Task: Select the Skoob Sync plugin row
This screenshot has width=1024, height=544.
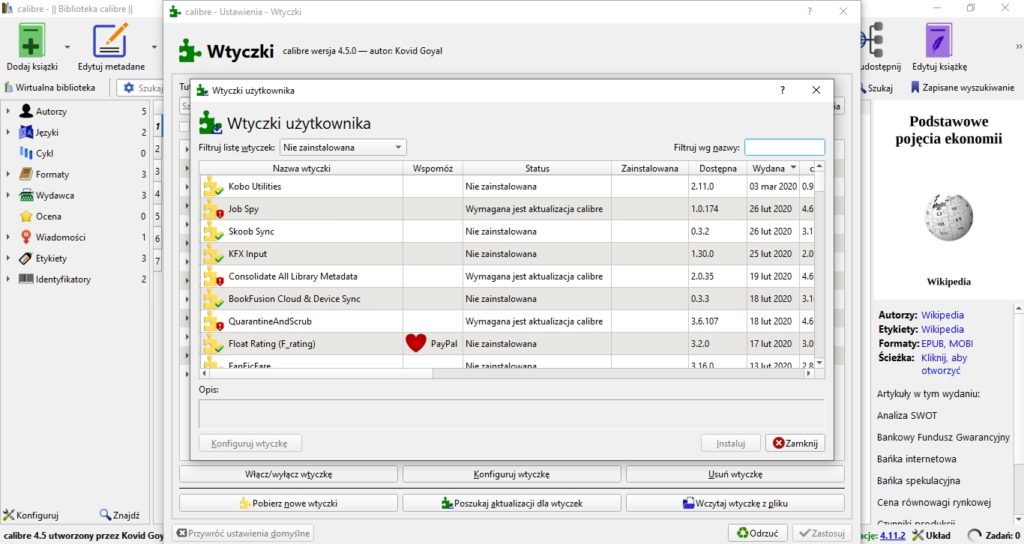Action: point(507,231)
